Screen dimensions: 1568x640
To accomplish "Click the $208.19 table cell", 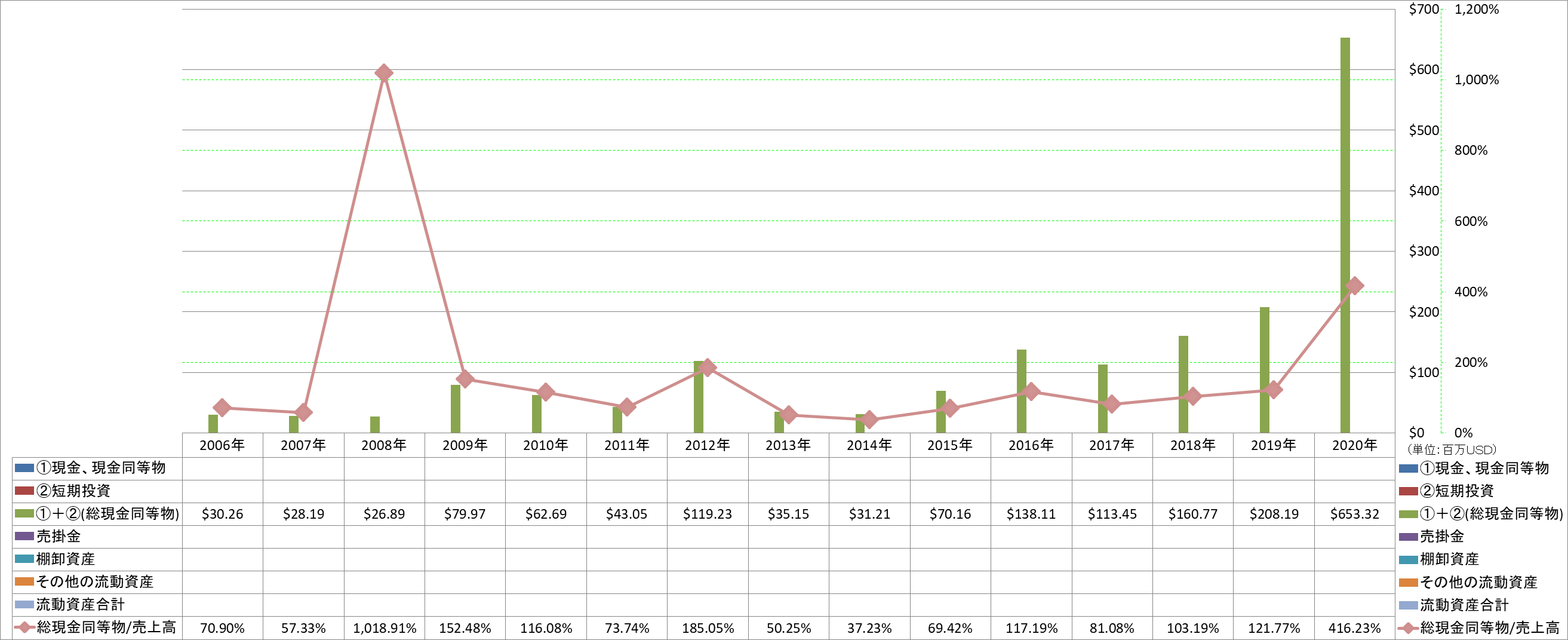I will tap(1274, 514).
